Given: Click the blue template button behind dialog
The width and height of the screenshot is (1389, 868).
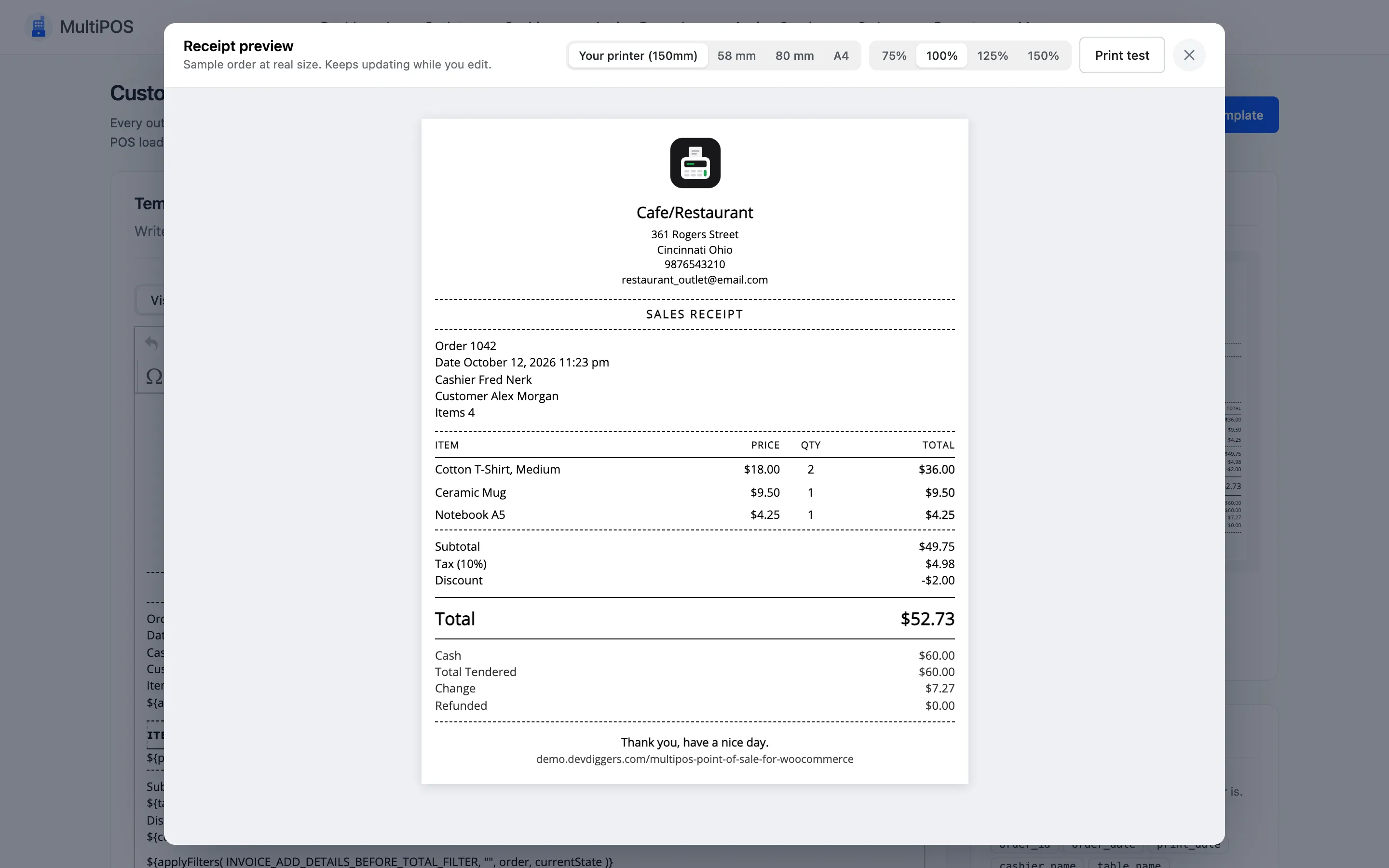Looking at the screenshot, I should [x=1251, y=115].
